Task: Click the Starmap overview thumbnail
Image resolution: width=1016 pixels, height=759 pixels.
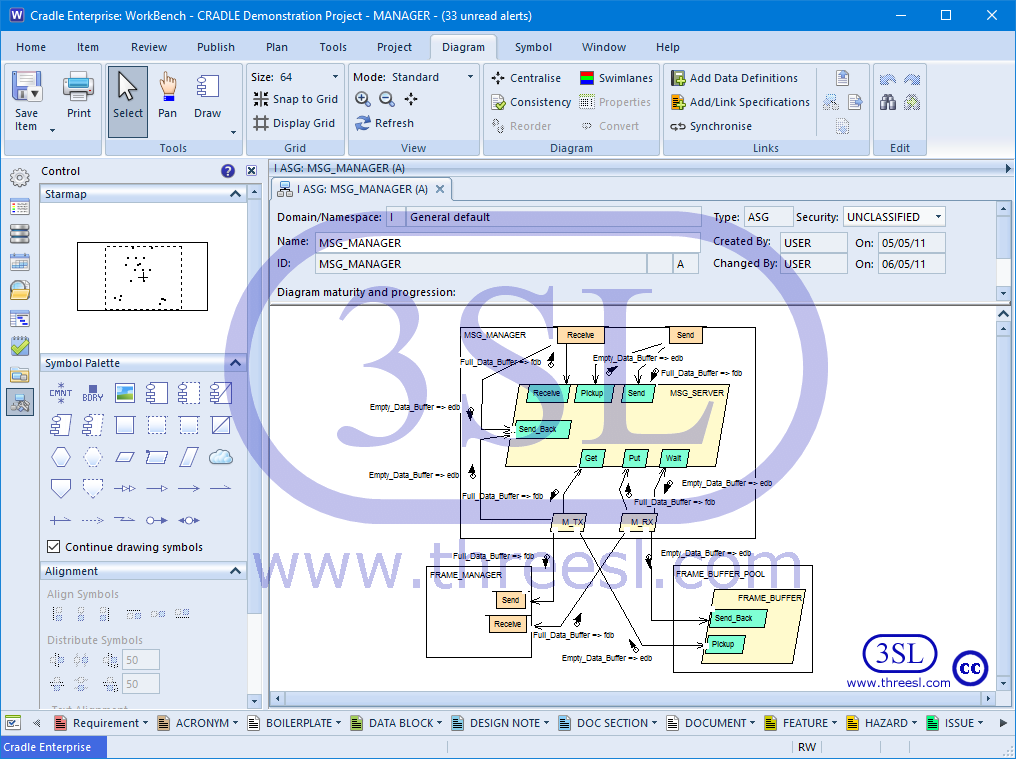Action: (x=142, y=276)
